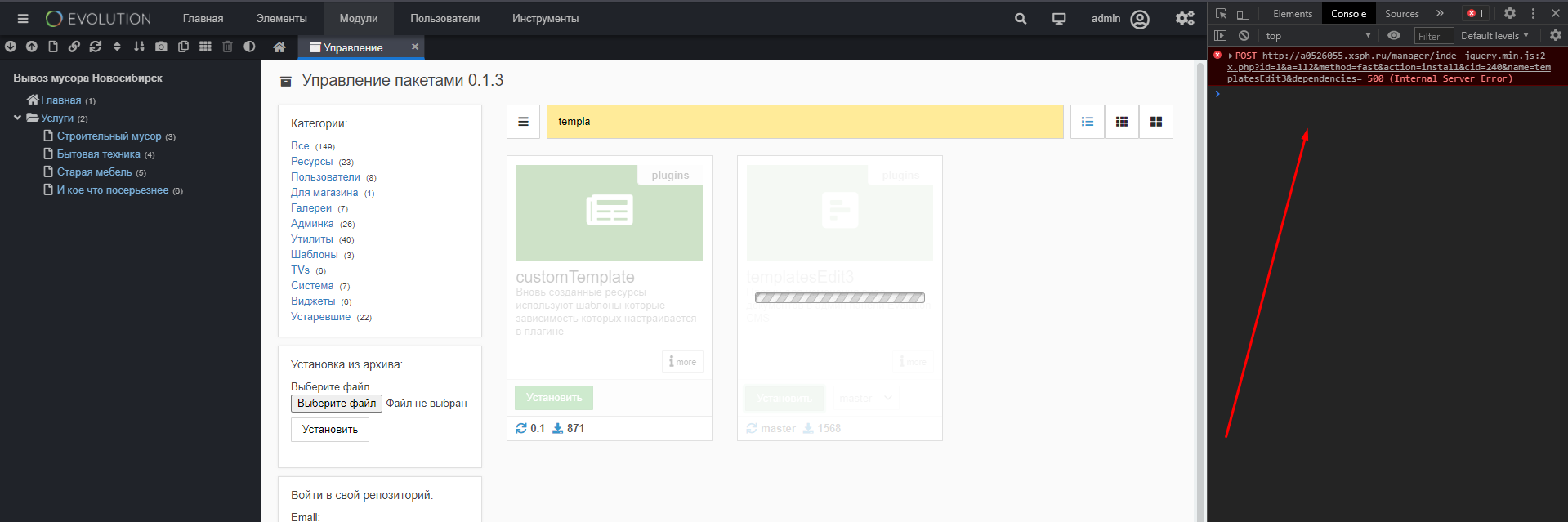This screenshot has width=1568, height=522.
Task: Switch to large grid view layout
Action: point(1156,122)
